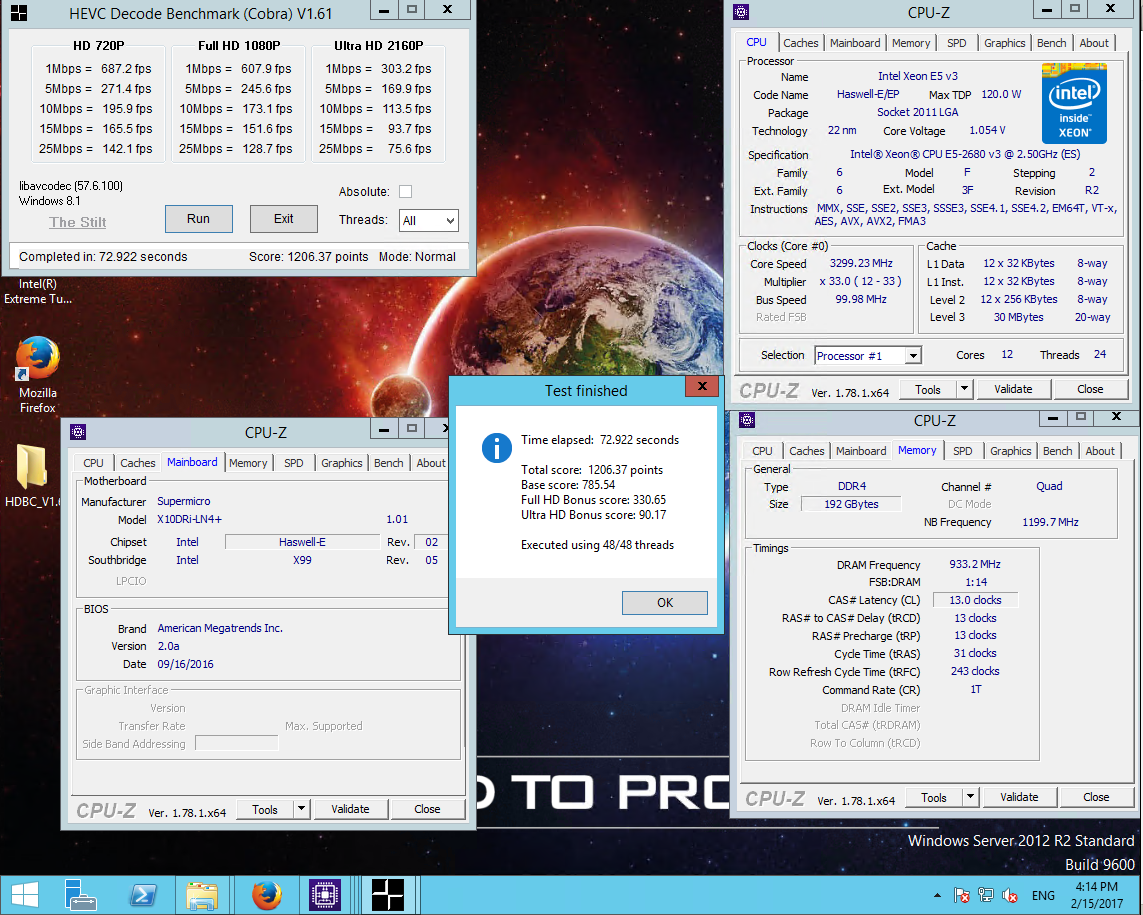Select HEVC Benchmark taskbar icon
Image resolution: width=1143 pixels, height=915 pixels.
(x=387, y=895)
